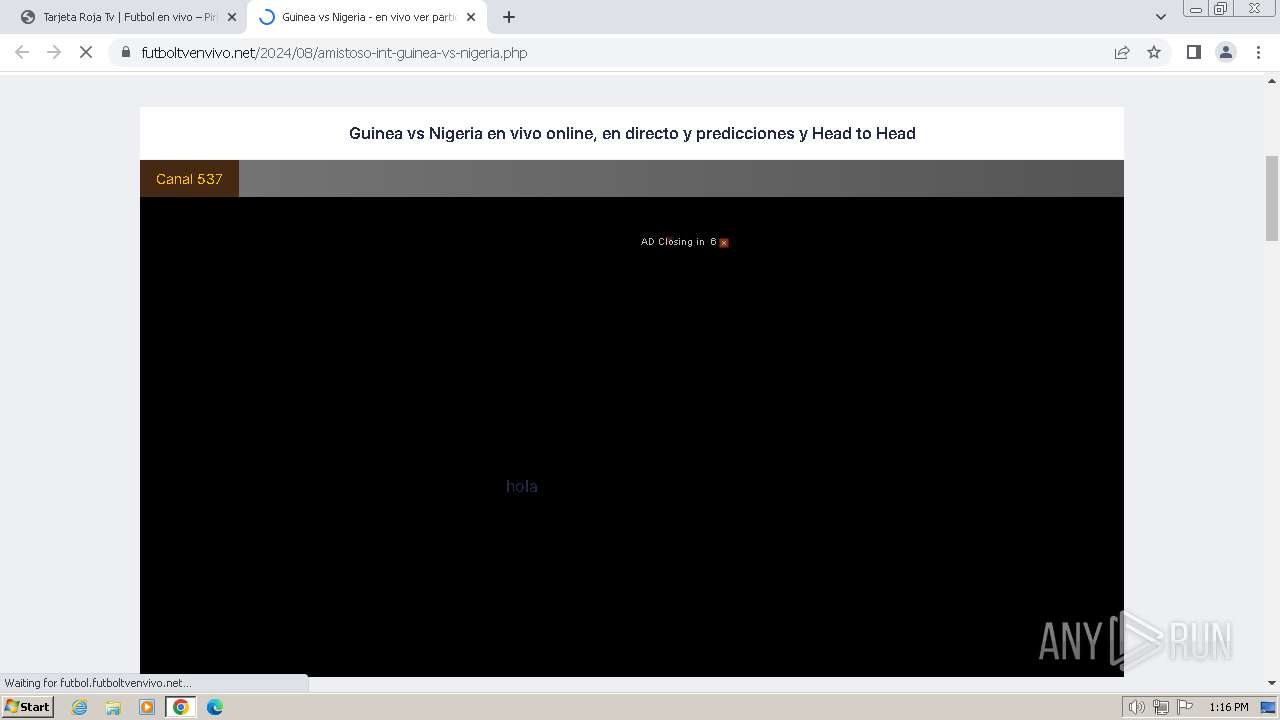This screenshot has width=1280, height=720.
Task: Launch Microsoft Edge from the taskbar
Action: [x=215, y=707]
